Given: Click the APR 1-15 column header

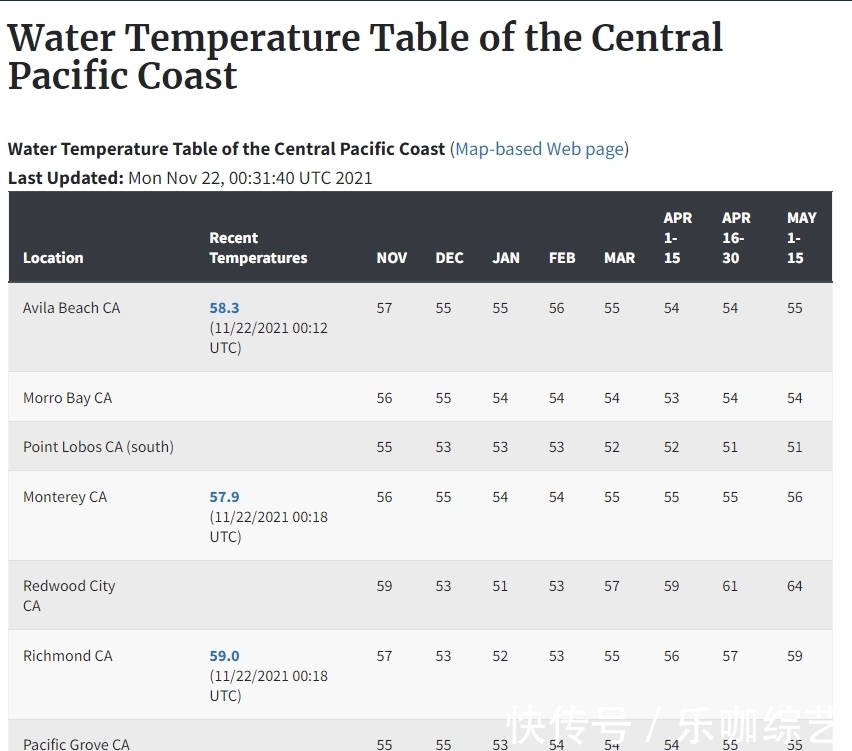Looking at the screenshot, I should (677, 238).
